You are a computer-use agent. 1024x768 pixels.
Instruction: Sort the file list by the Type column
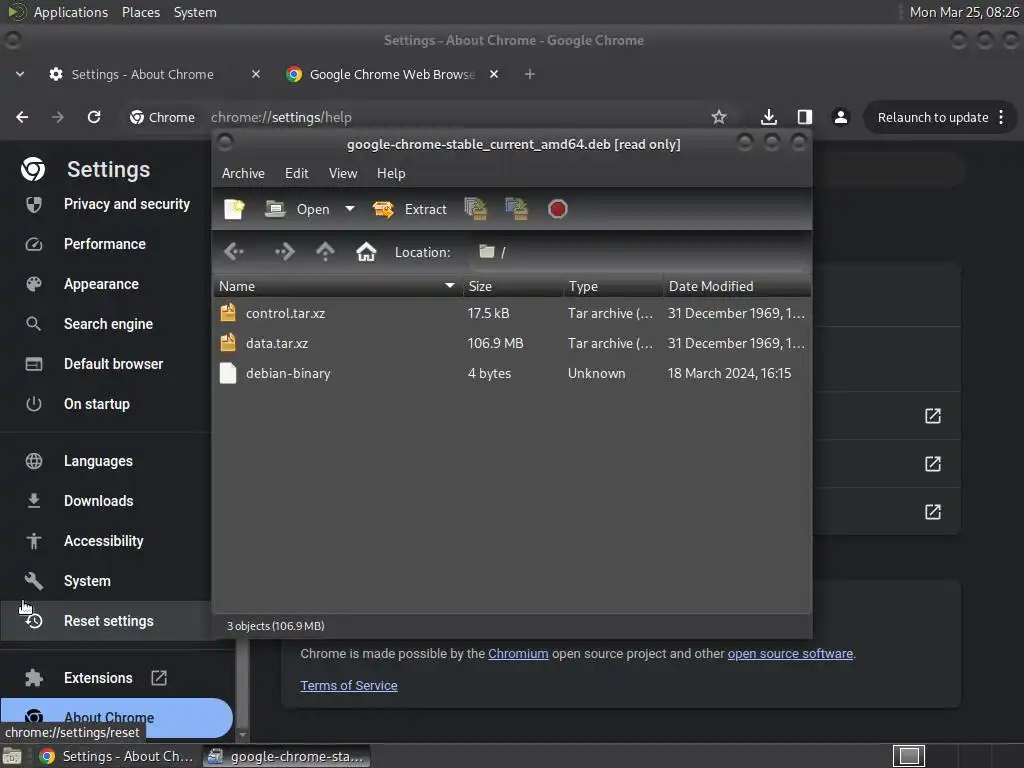click(x=613, y=286)
